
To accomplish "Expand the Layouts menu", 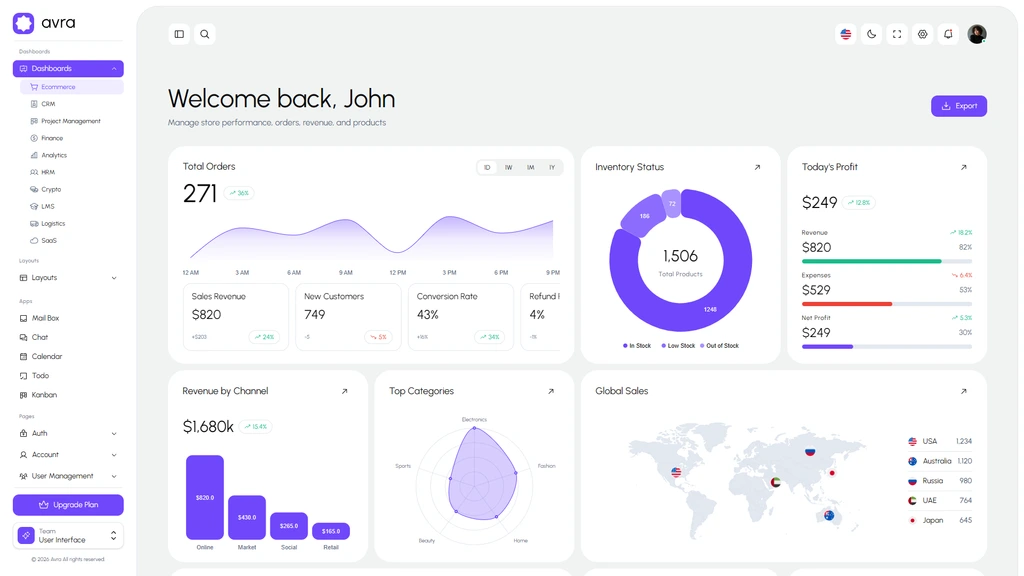I will tap(68, 278).
